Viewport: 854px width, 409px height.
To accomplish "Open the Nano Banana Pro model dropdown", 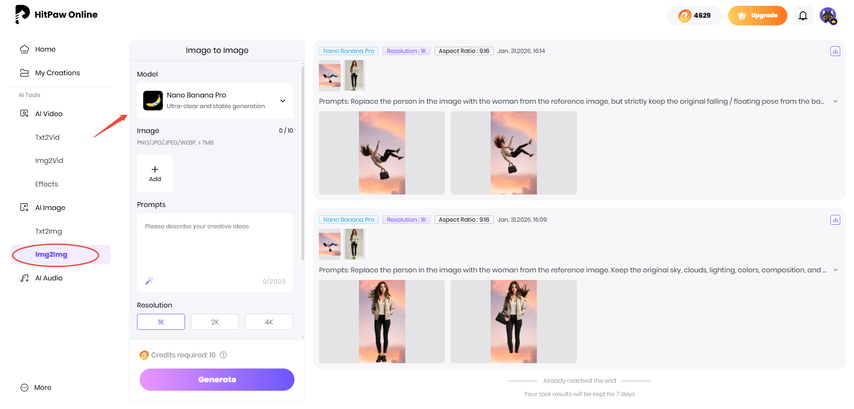I will pyautogui.click(x=215, y=101).
